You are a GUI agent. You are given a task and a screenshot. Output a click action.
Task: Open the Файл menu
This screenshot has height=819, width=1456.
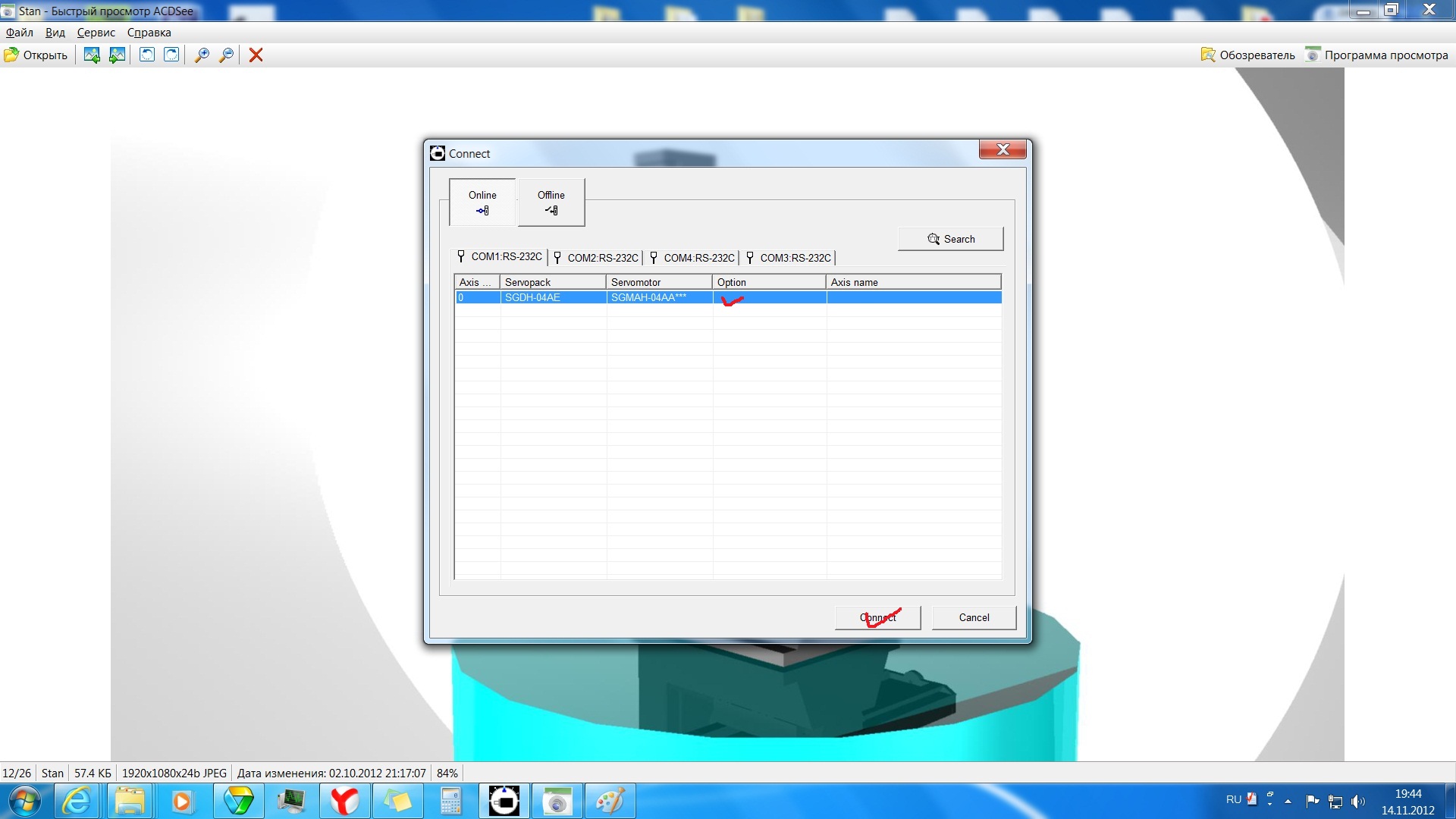(x=20, y=33)
